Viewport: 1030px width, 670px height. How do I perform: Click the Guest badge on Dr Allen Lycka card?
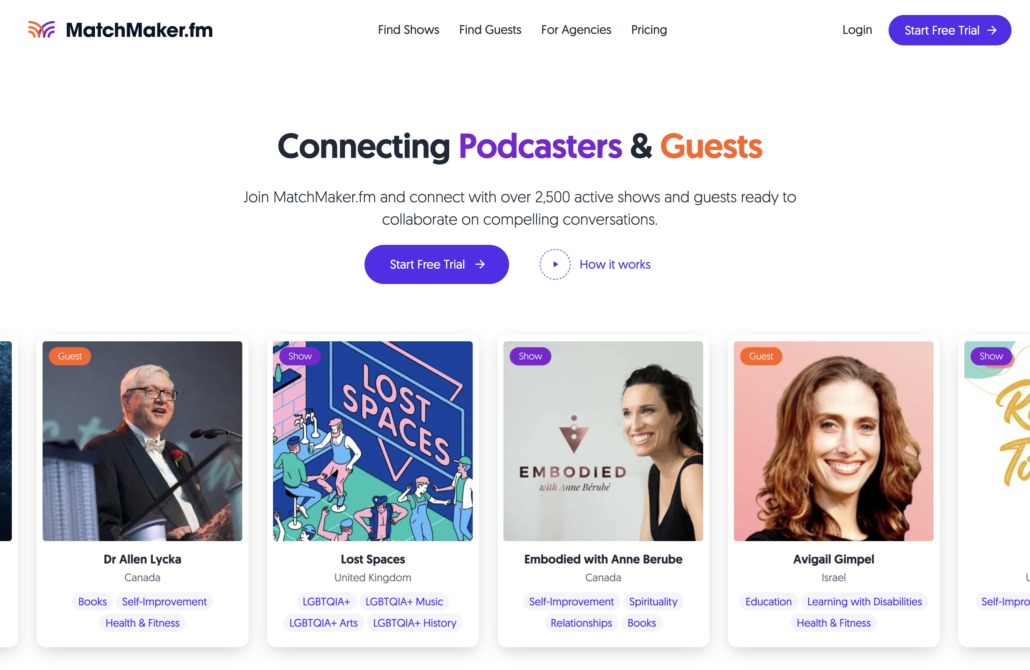70,356
